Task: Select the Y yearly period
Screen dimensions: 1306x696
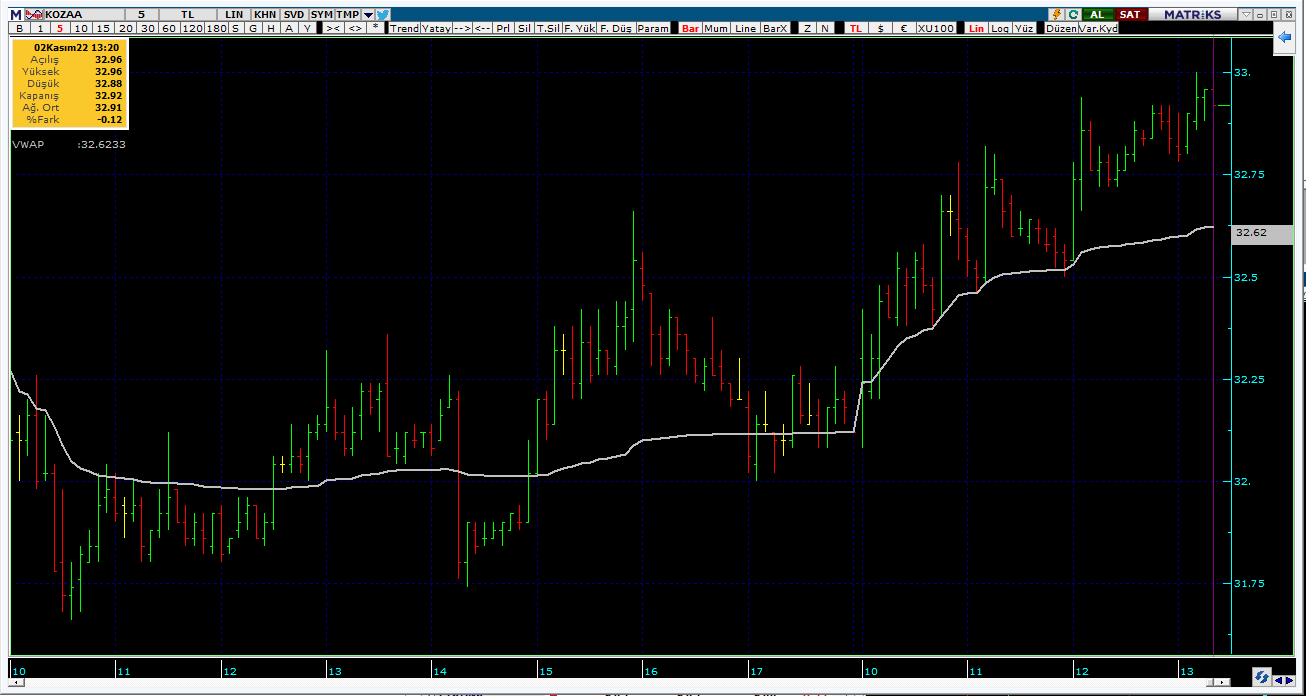Action: point(305,28)
